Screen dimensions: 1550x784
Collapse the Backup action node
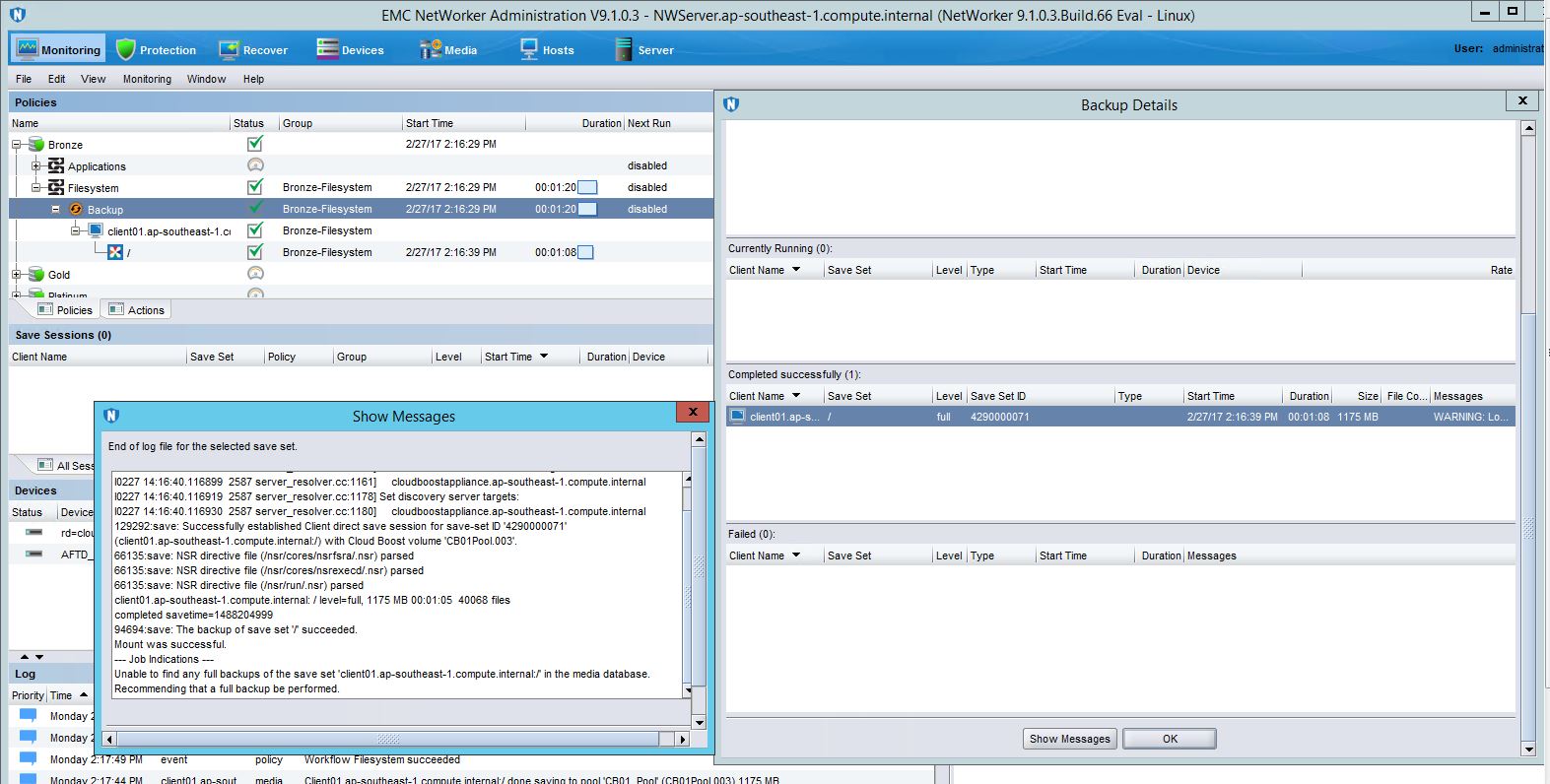55,209
